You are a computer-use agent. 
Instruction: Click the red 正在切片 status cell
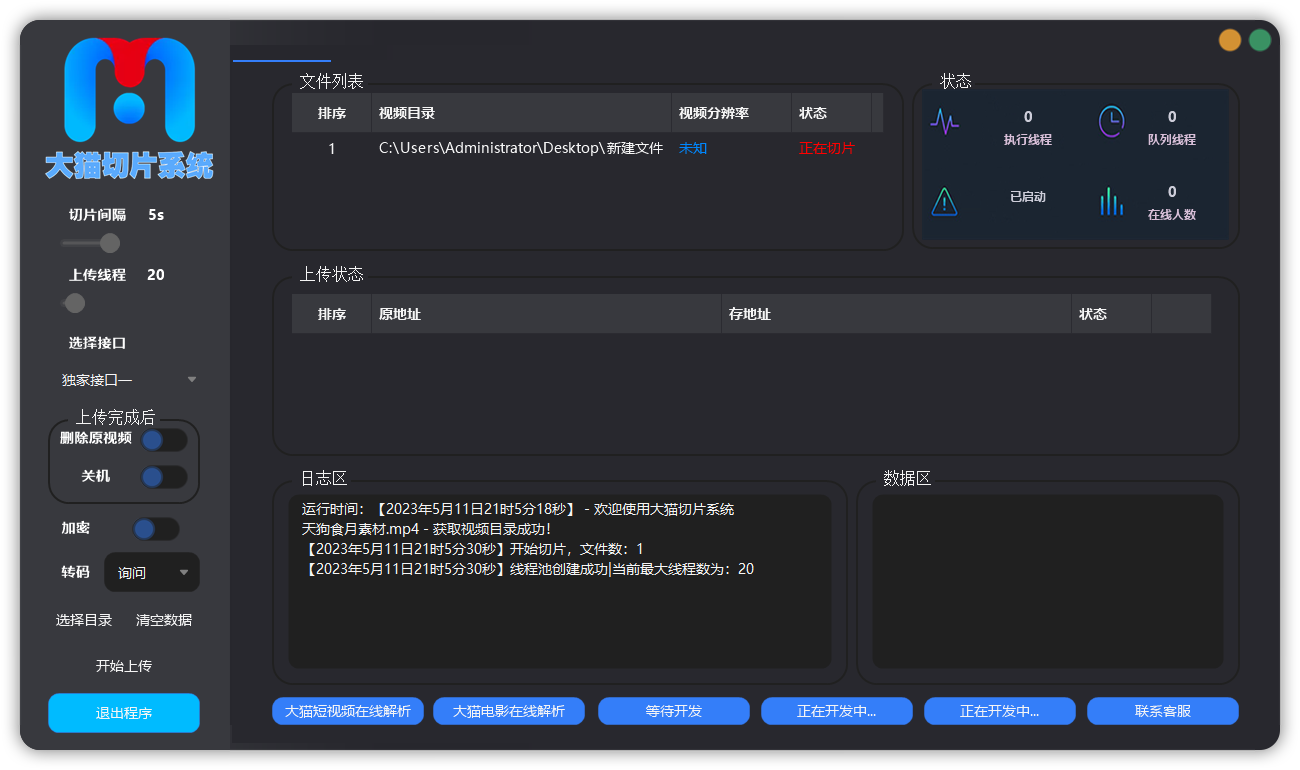[827, 148]
